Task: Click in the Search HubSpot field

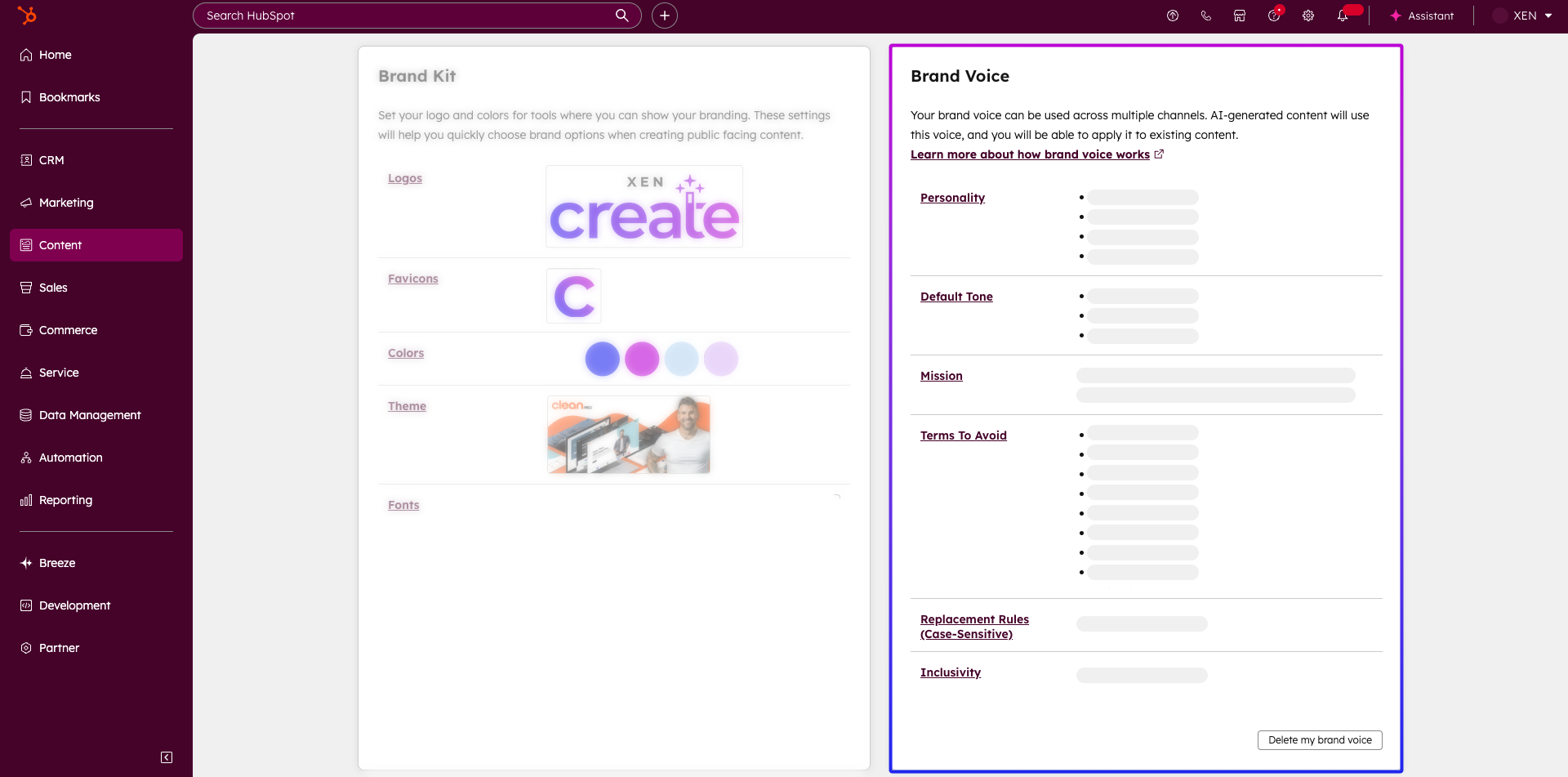Action: pyautogui.click(x=408, y=16)
